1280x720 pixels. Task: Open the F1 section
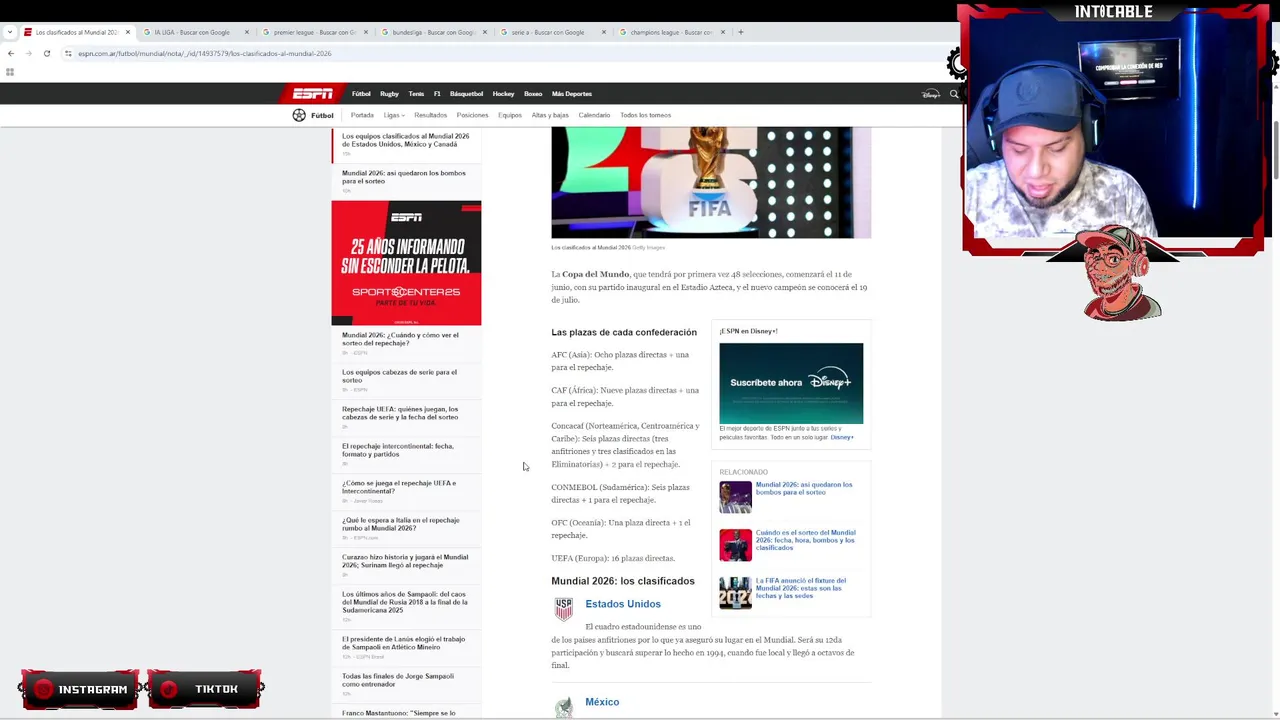point(437,94)
